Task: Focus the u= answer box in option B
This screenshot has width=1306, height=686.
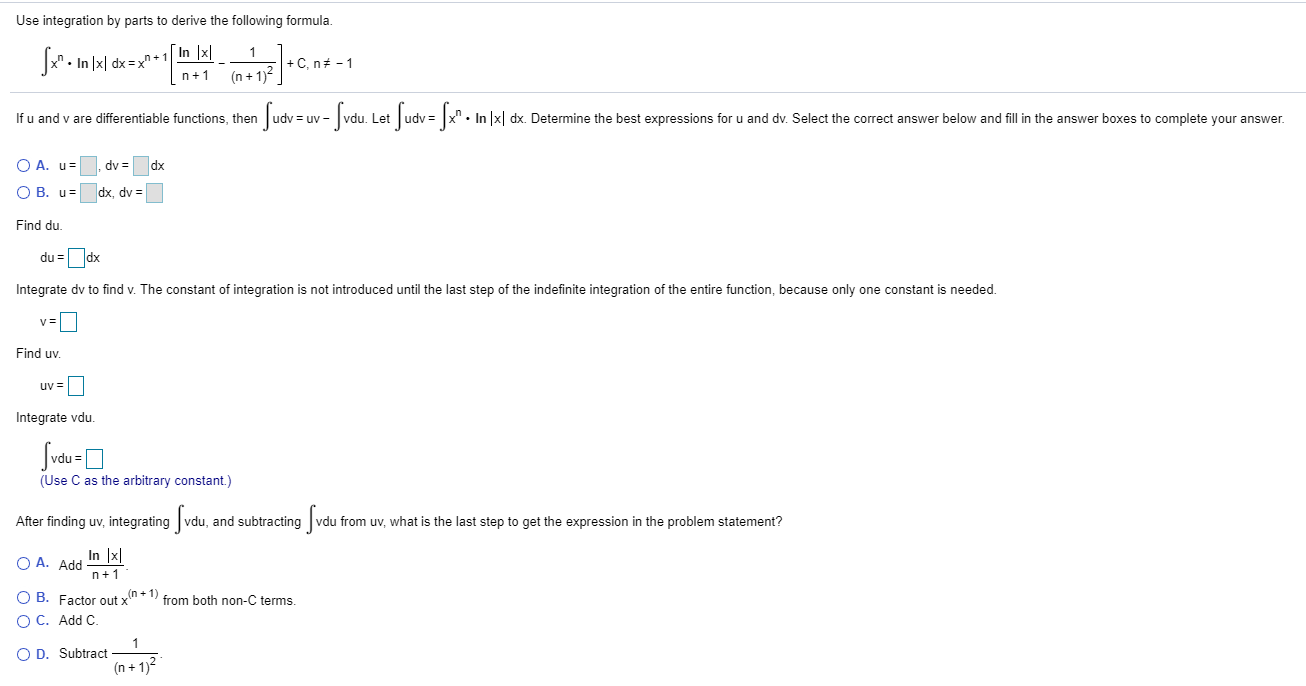Action: coord(89,192)
